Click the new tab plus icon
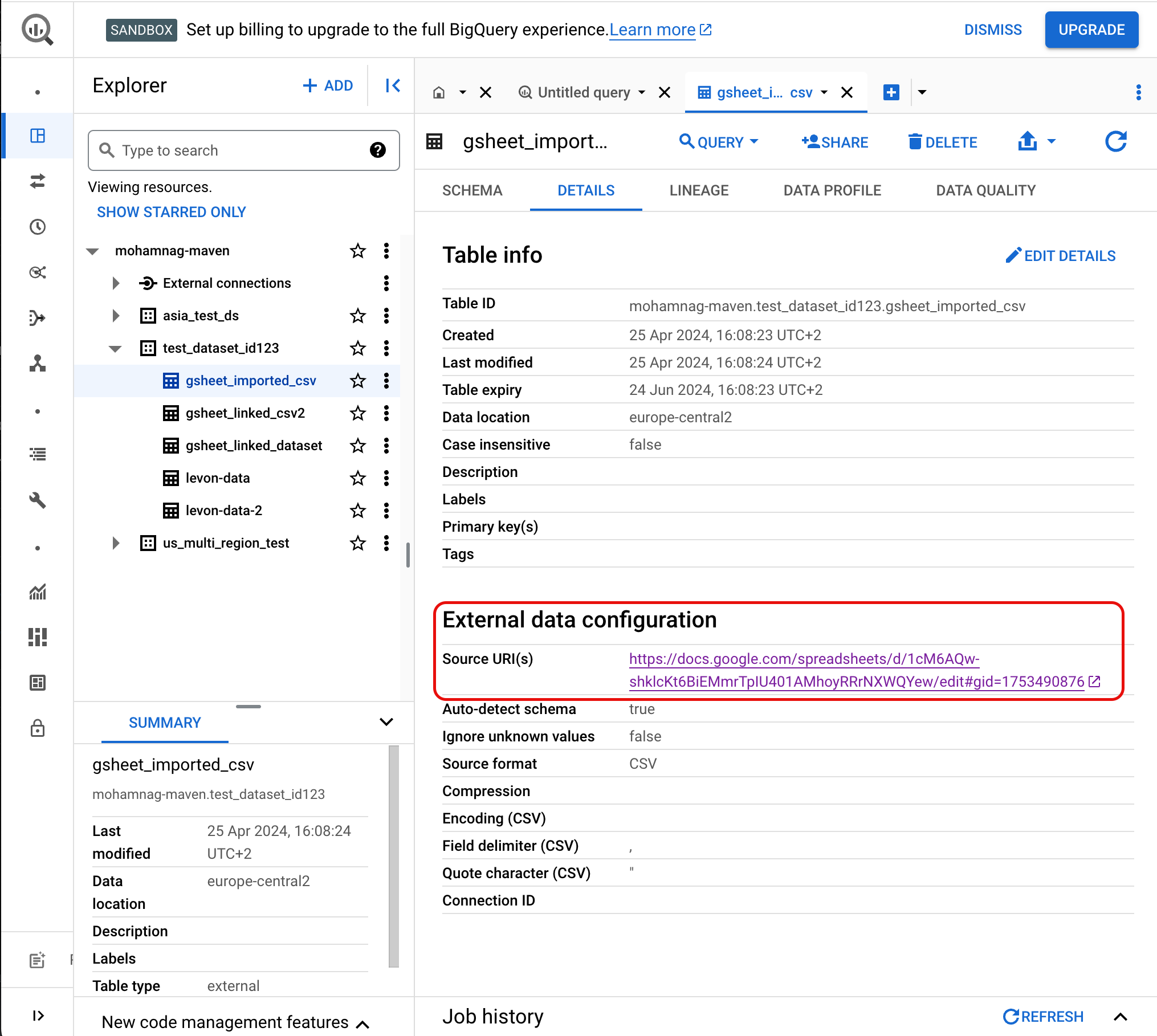 click(x=891, y=92)
